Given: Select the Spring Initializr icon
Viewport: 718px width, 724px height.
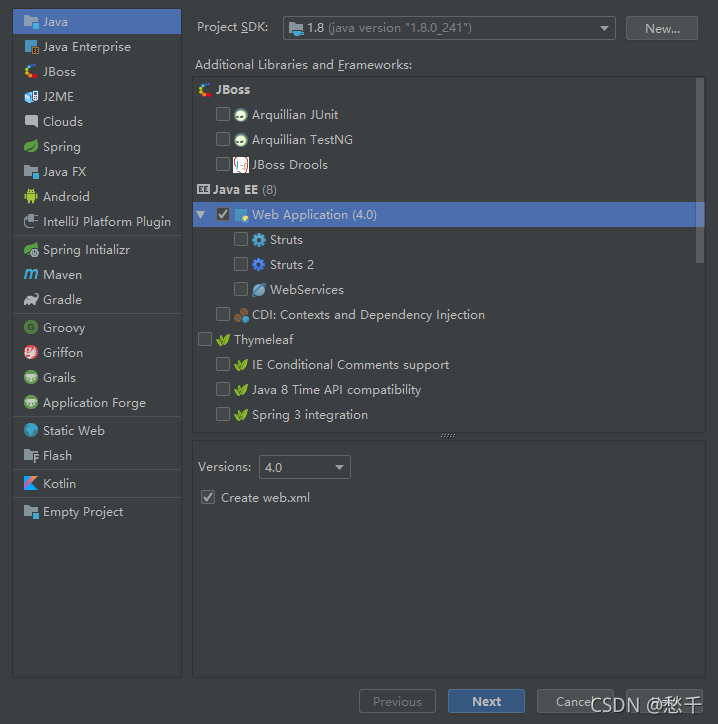Looking at the screenshot, I should (x=31, y=249).
